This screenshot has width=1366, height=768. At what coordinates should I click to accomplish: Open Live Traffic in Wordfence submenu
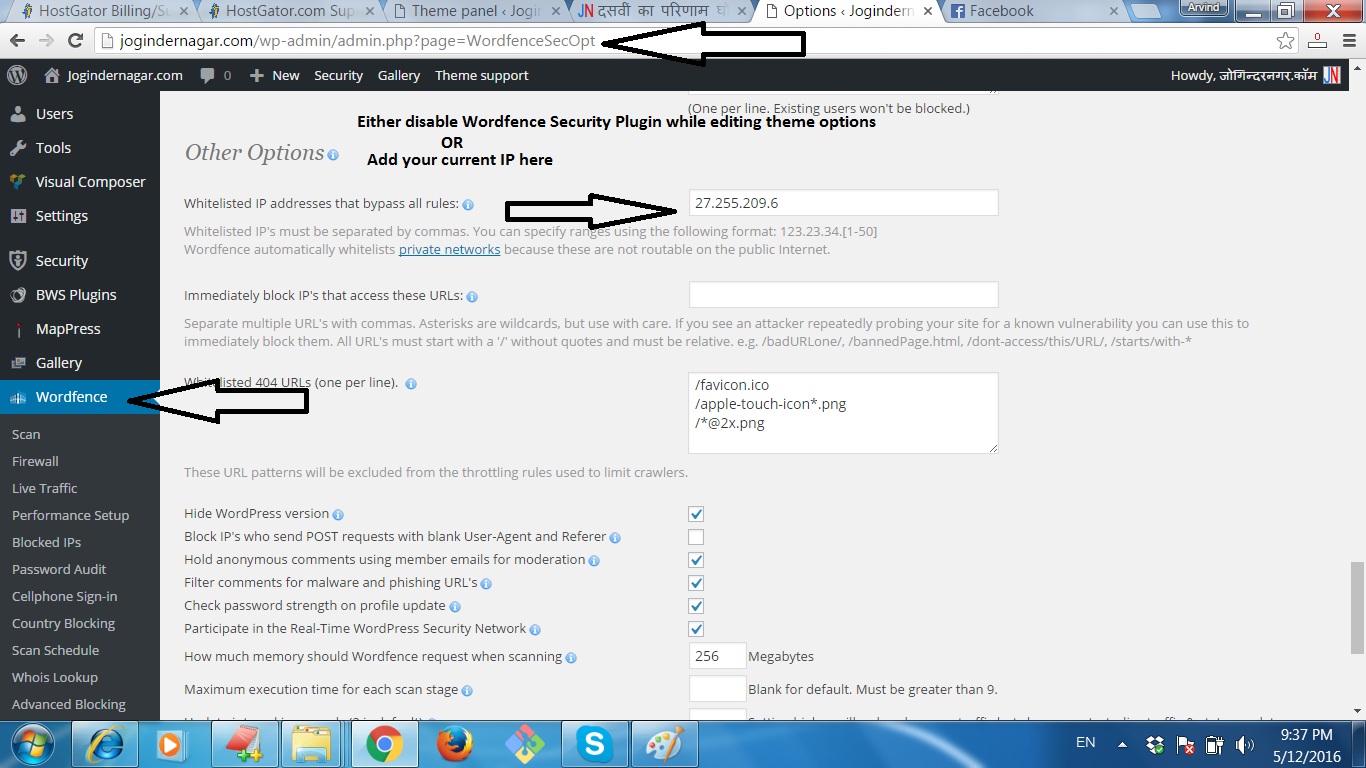pyautogui.click(x=45, y=488)
